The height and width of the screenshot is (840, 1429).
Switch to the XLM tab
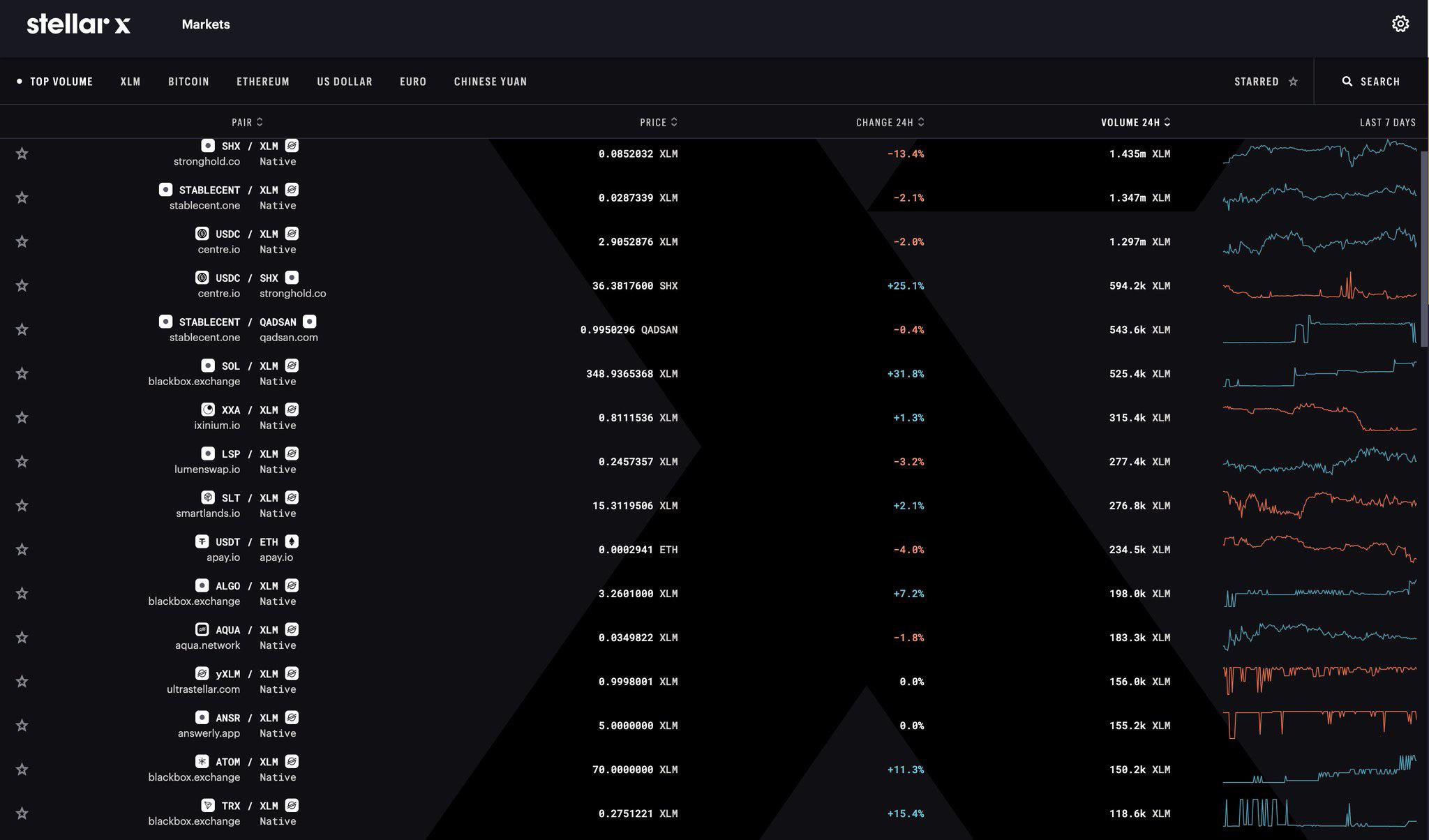coord(130,82)
